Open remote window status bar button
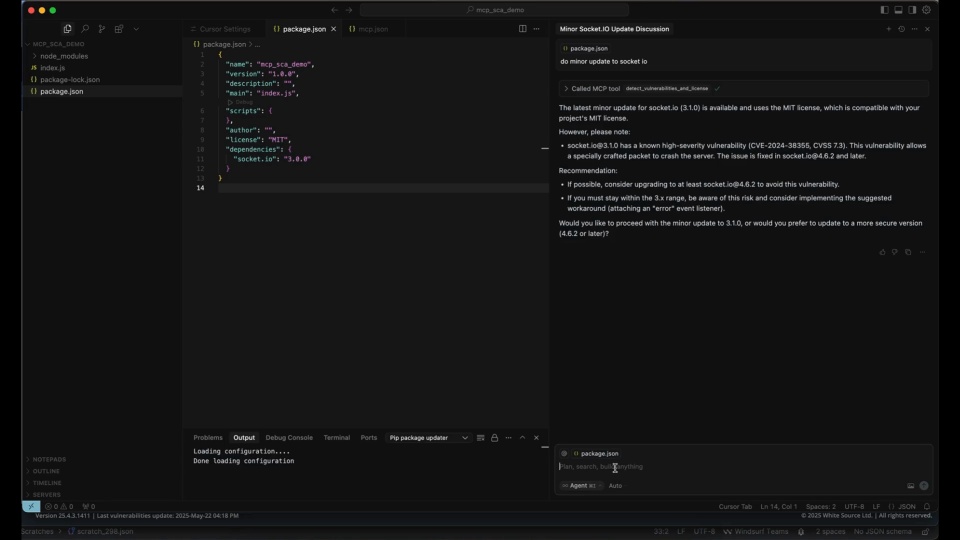Viewport: 960px width, 540px height. (31, 506)
